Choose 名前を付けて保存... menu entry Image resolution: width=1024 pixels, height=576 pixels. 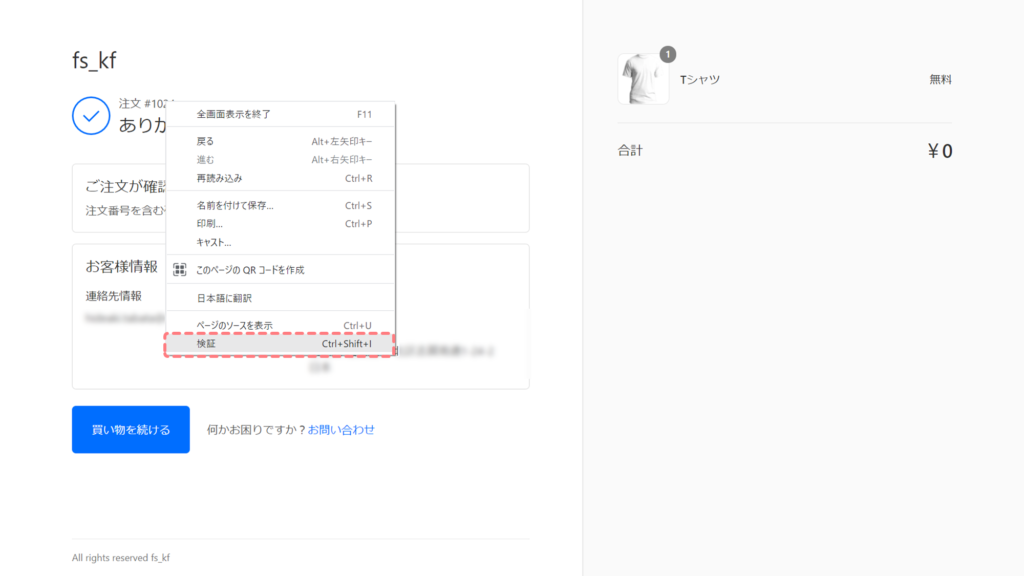(x=280, y=205)
